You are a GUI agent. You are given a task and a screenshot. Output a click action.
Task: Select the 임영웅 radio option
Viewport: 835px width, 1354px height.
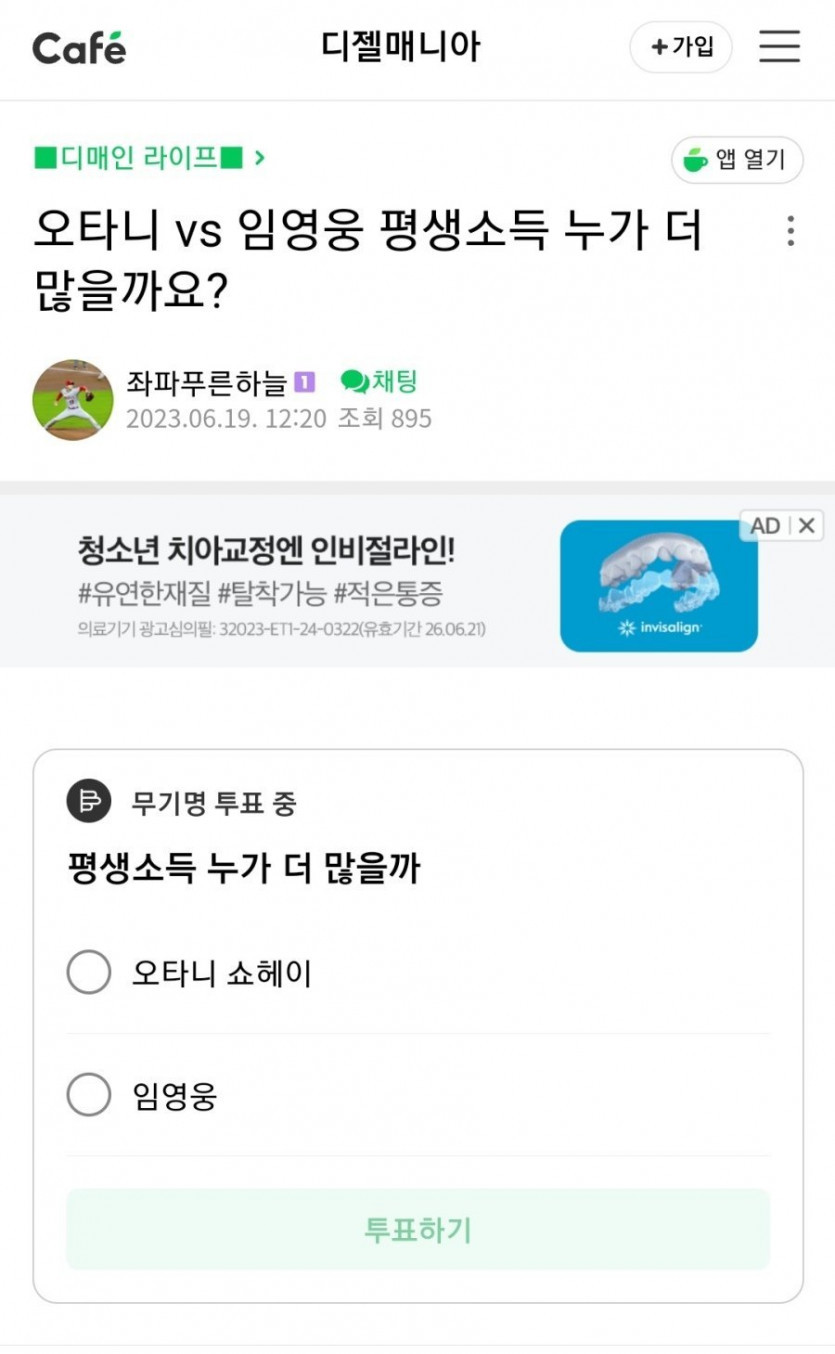[89, 1095]
